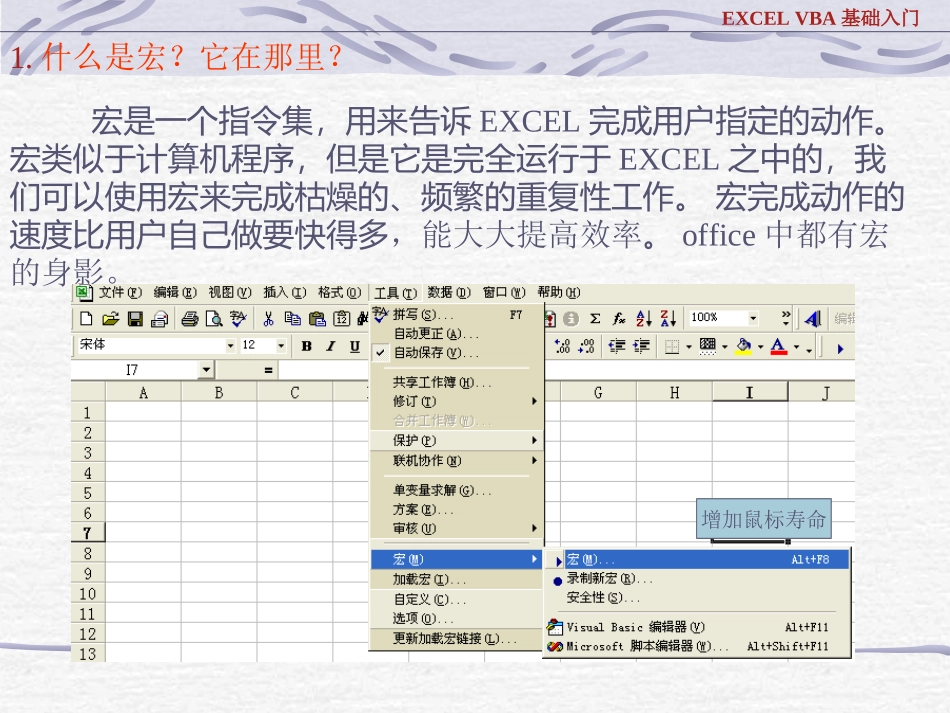Image resolution: width=950 pixels, height=713 pixels.
Task: Choose 选项 from Tools menu
Action: point(456,619)
